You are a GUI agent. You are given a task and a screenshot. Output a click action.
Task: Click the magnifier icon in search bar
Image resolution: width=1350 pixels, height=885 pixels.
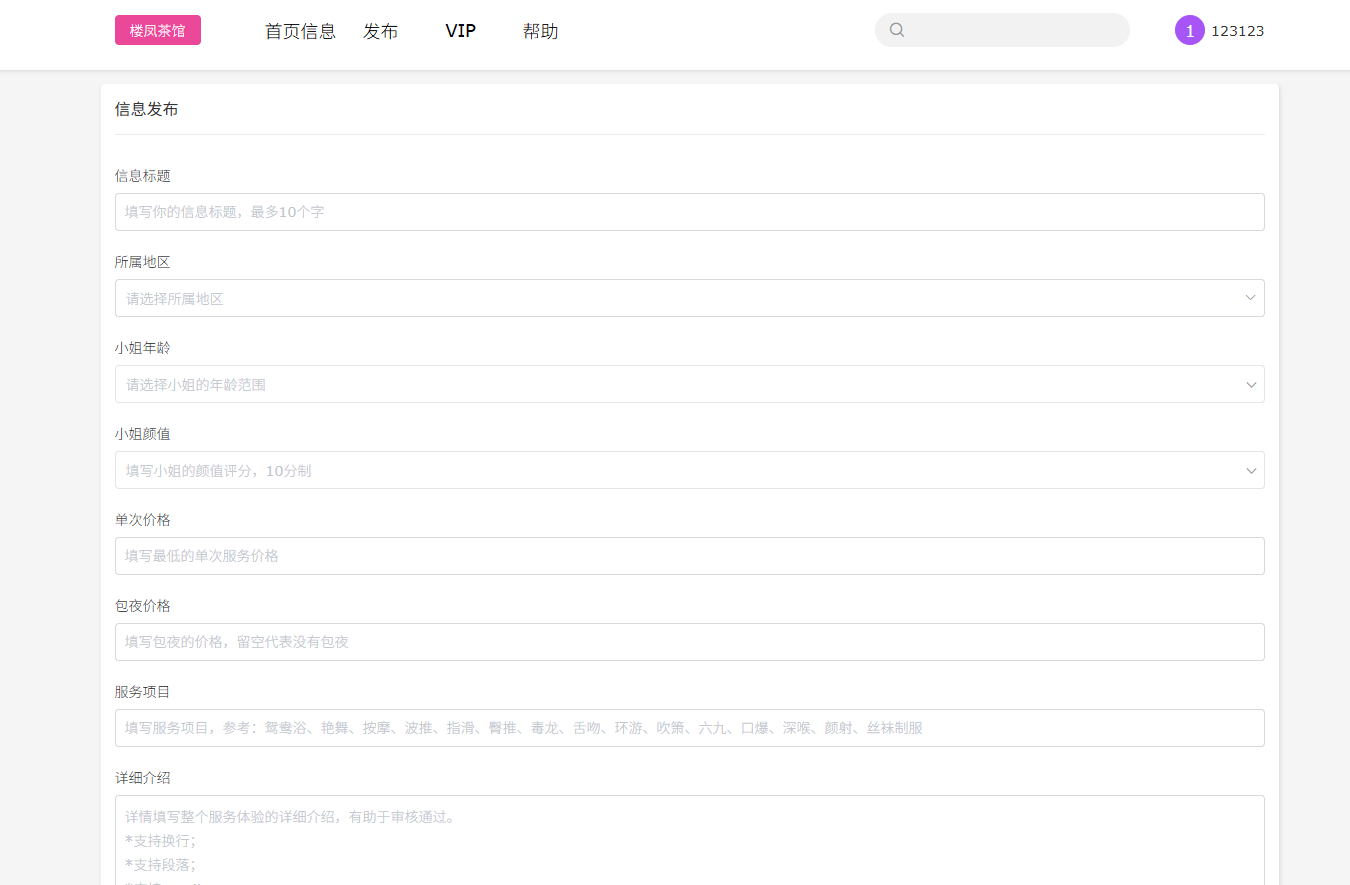click(x=897, y=30)
